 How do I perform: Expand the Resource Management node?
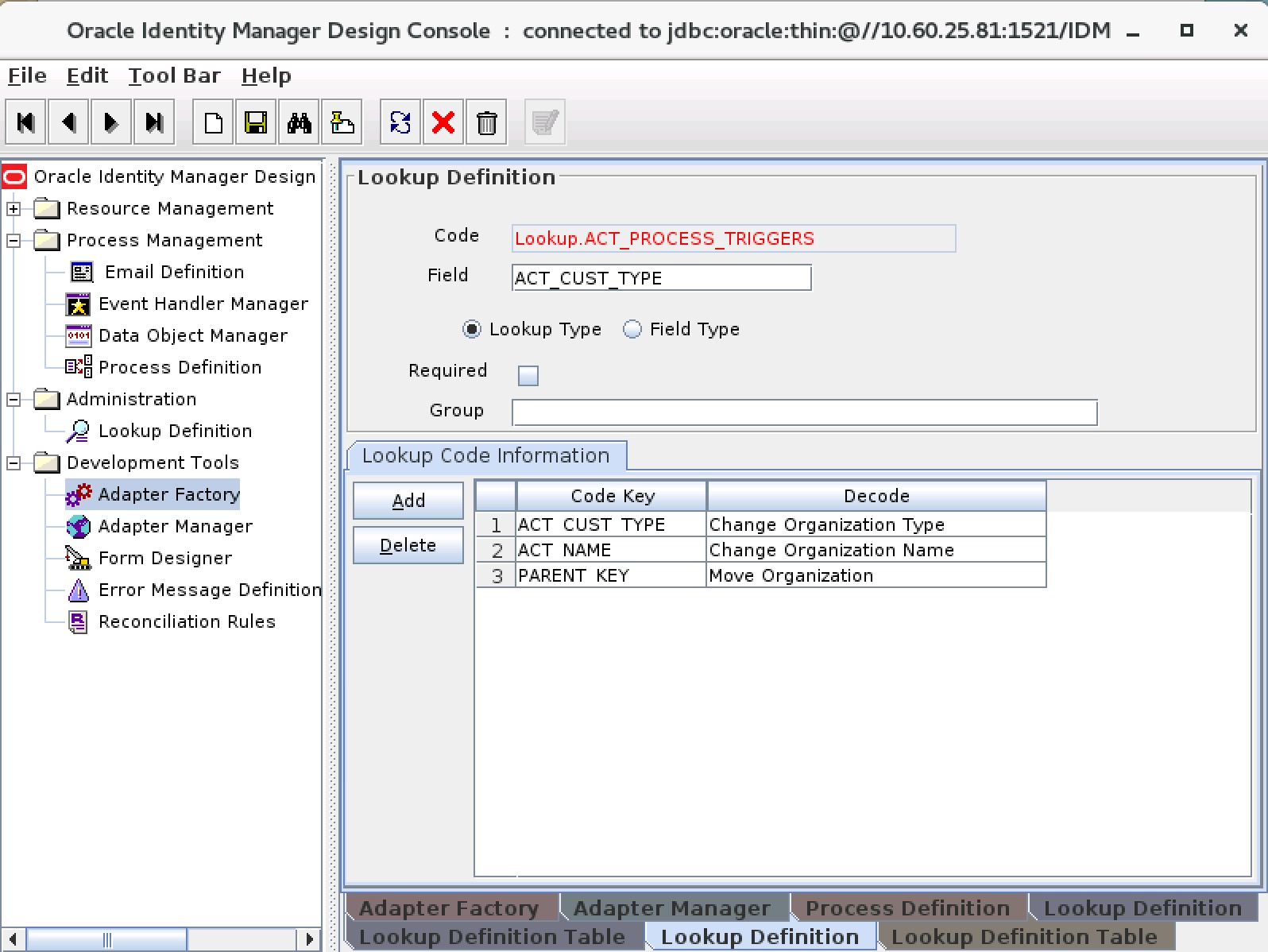click(14, 209)
